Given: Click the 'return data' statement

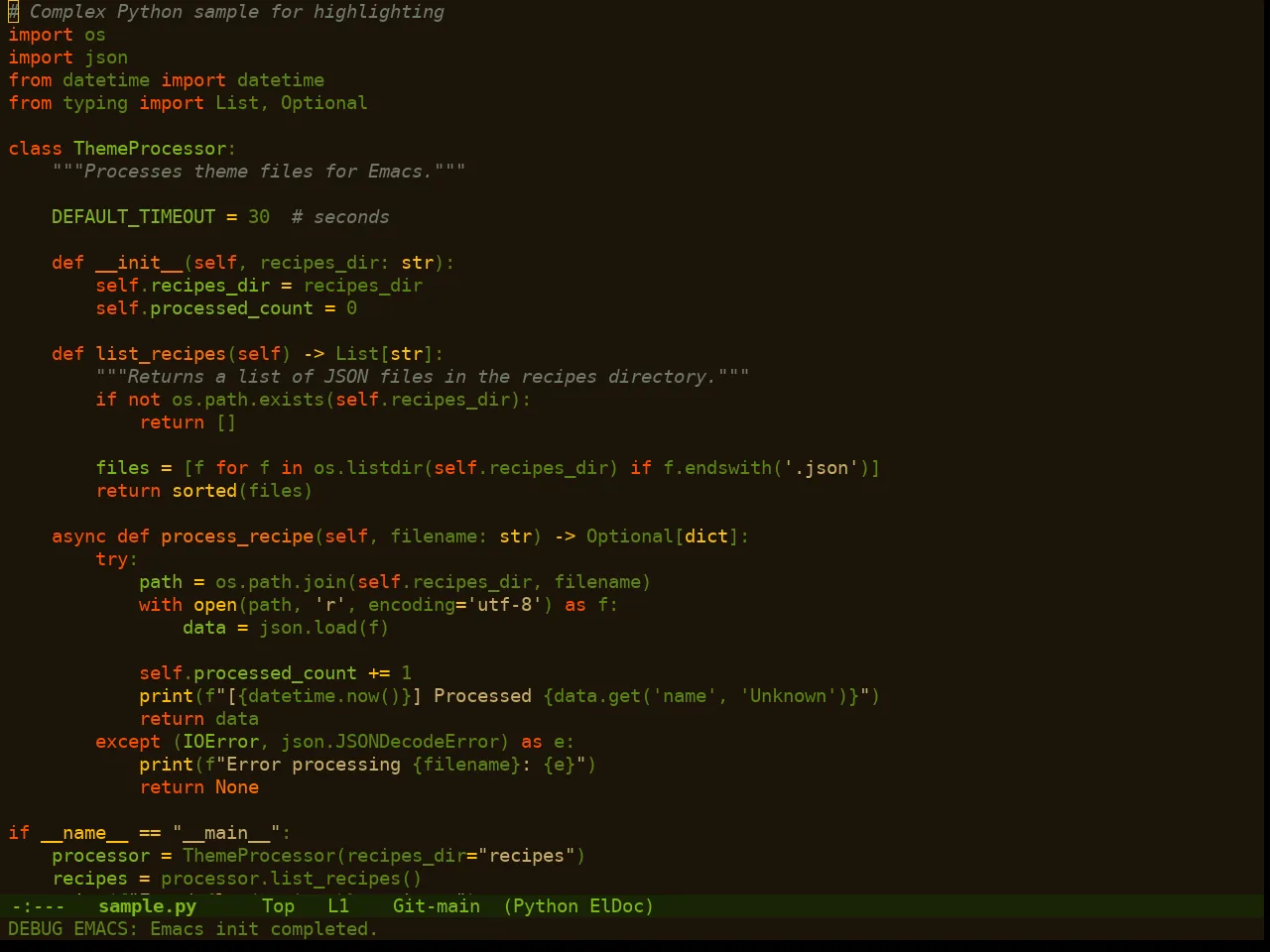Looking at the screenshot, I should [198, 719].
